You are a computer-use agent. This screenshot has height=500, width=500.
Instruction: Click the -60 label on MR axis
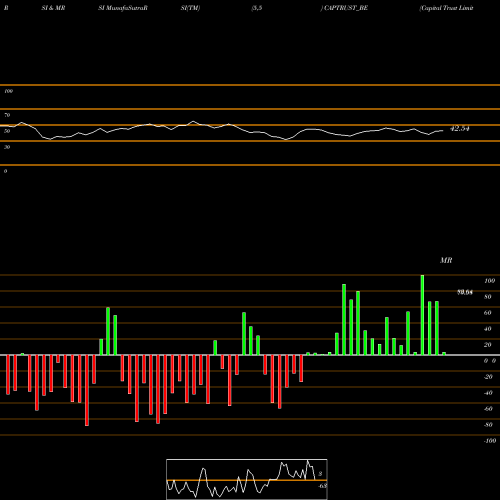click(x=488, y=409)
